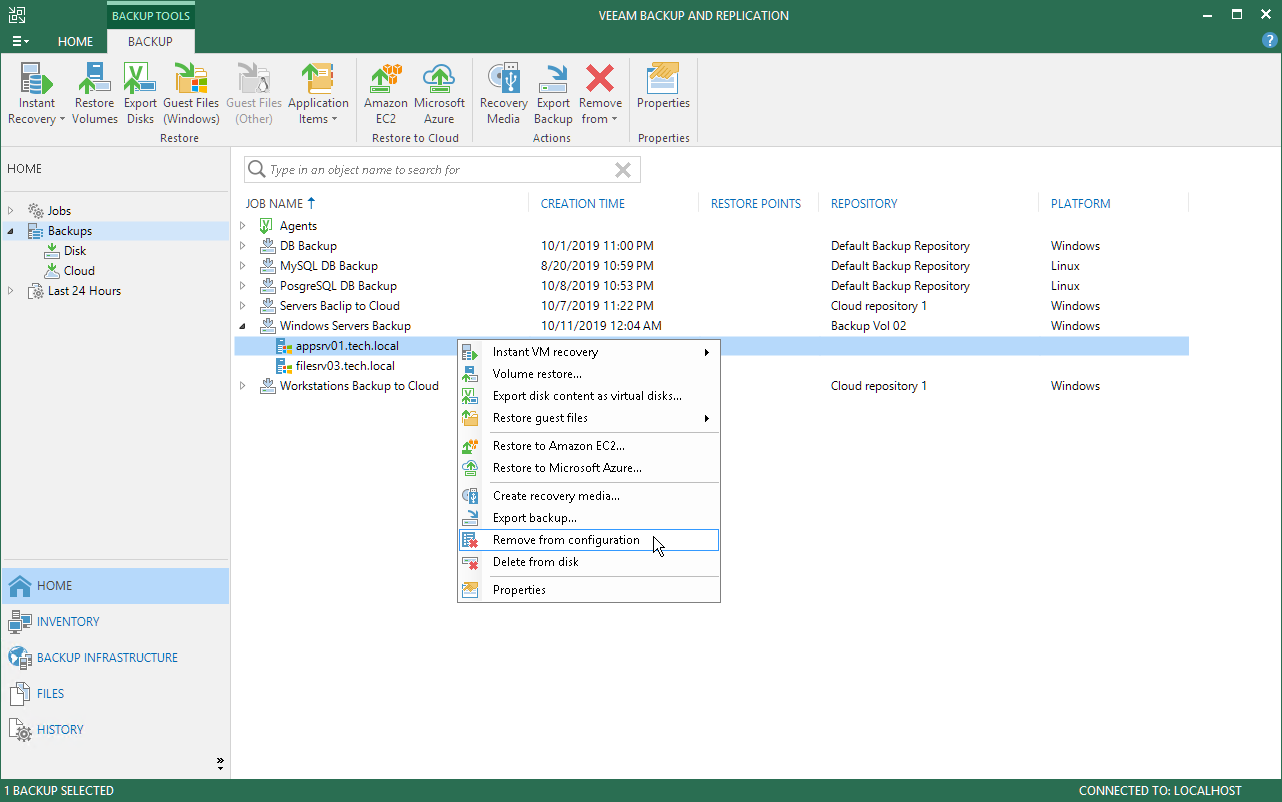The height and width of the screenshot is (802, 1282).
Task: Click 10/1/2019 11:00 PM creation time
Action: tap(597, 246)
